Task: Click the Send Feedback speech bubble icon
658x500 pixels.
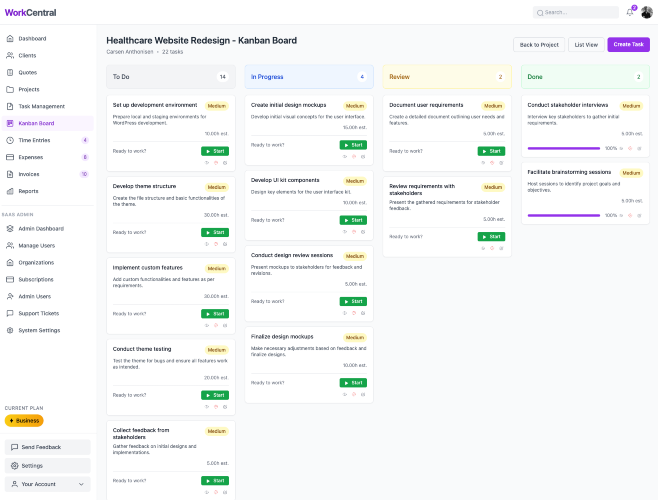Action: tap(13, 447)
